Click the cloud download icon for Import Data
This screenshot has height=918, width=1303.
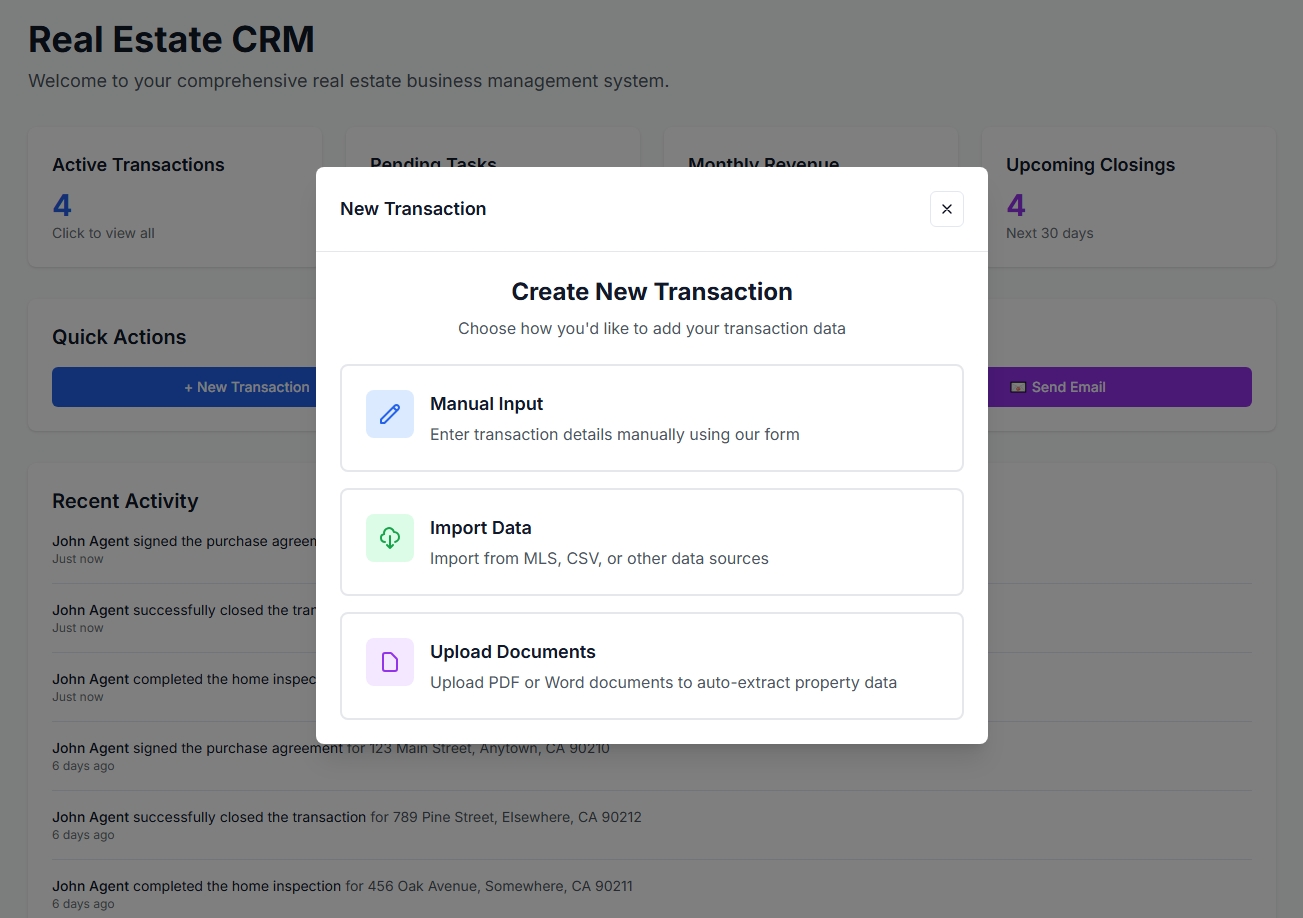(x=390, y=538)
